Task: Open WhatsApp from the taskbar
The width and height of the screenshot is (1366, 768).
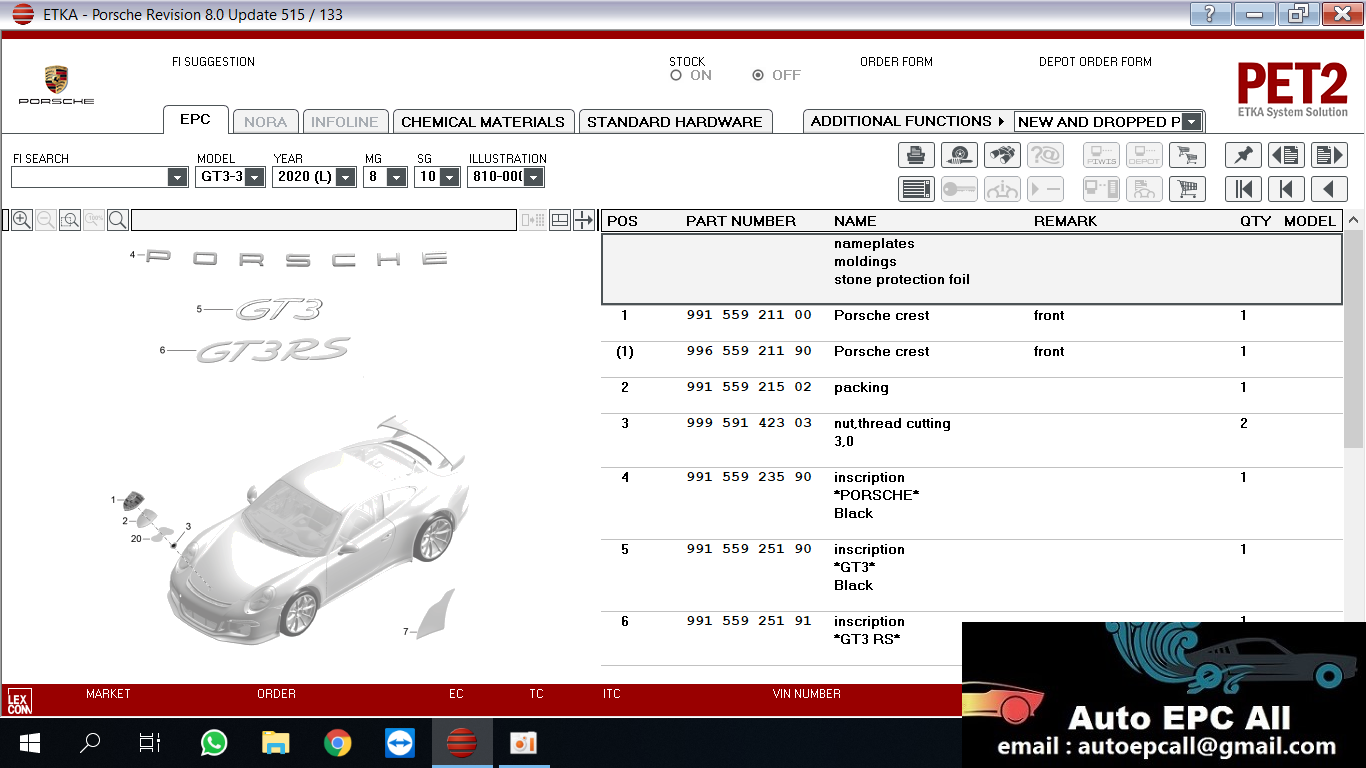Action: (214, 743)
